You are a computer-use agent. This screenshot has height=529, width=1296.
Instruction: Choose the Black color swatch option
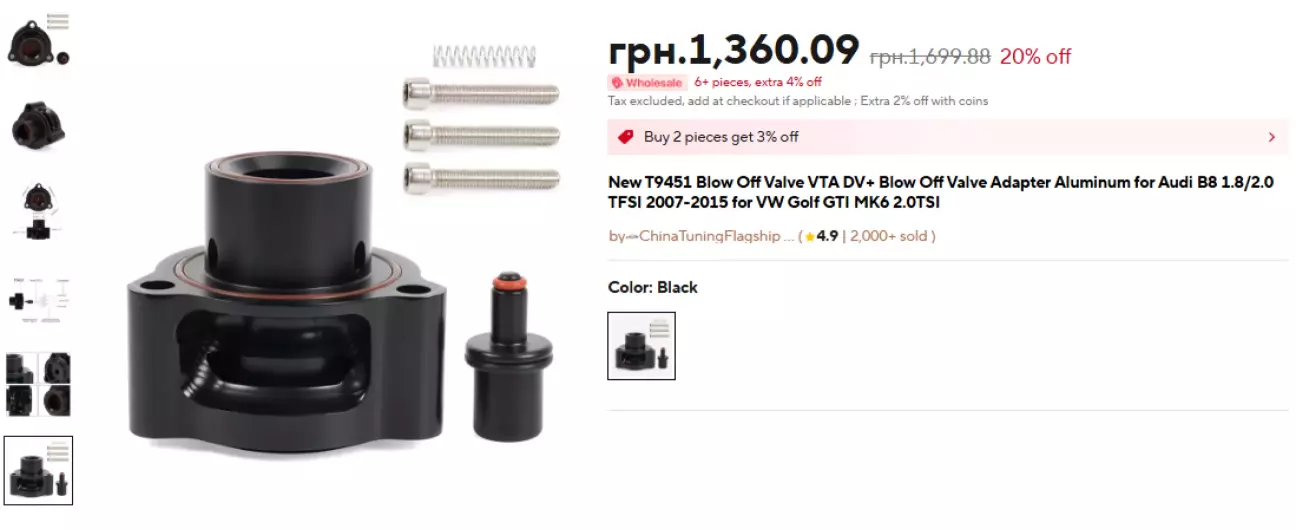coord(642,346)
